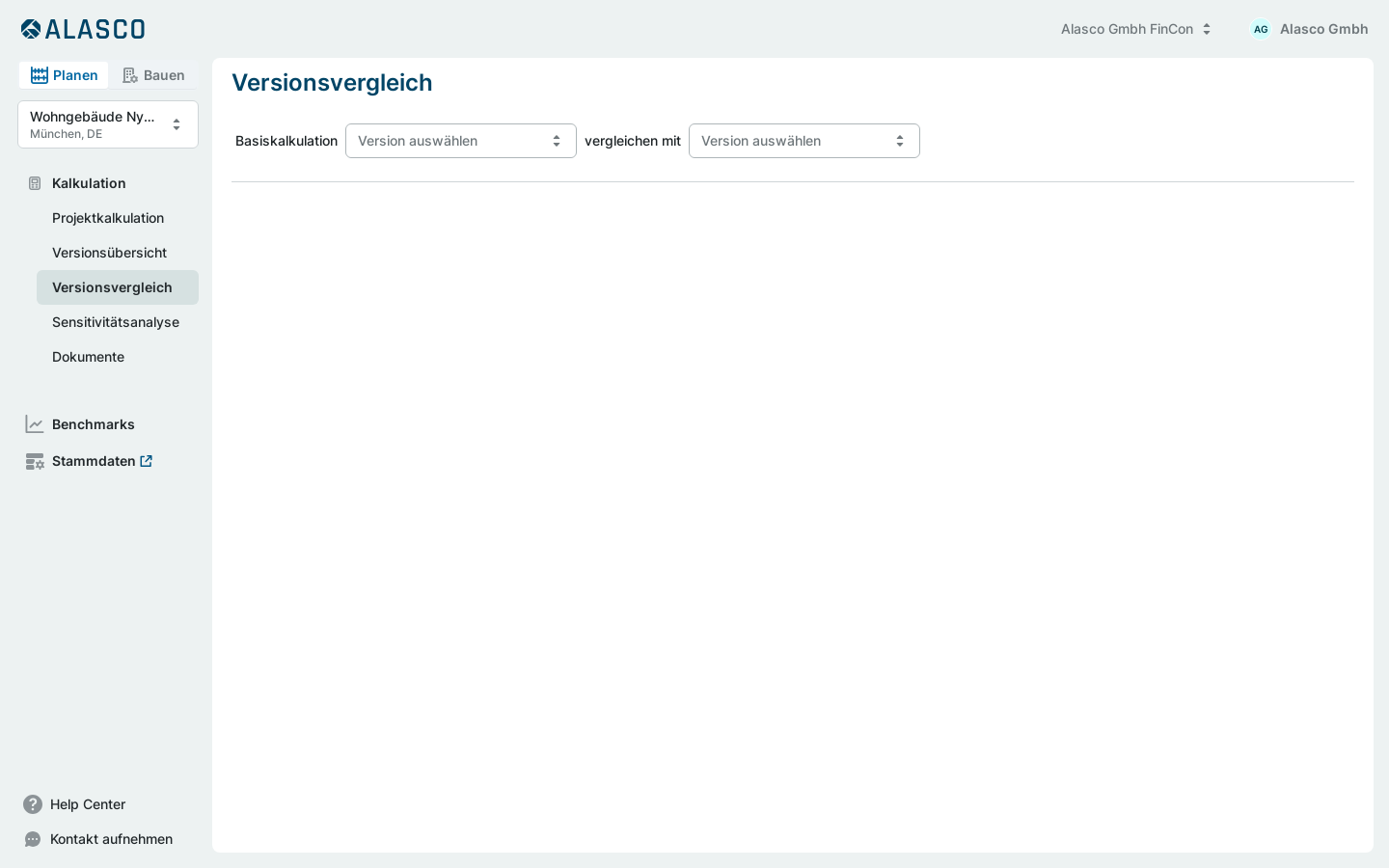Screen dimensions: 1389x868
Task: Switch to the Bauen tab
Action: [x=153, y=75]
